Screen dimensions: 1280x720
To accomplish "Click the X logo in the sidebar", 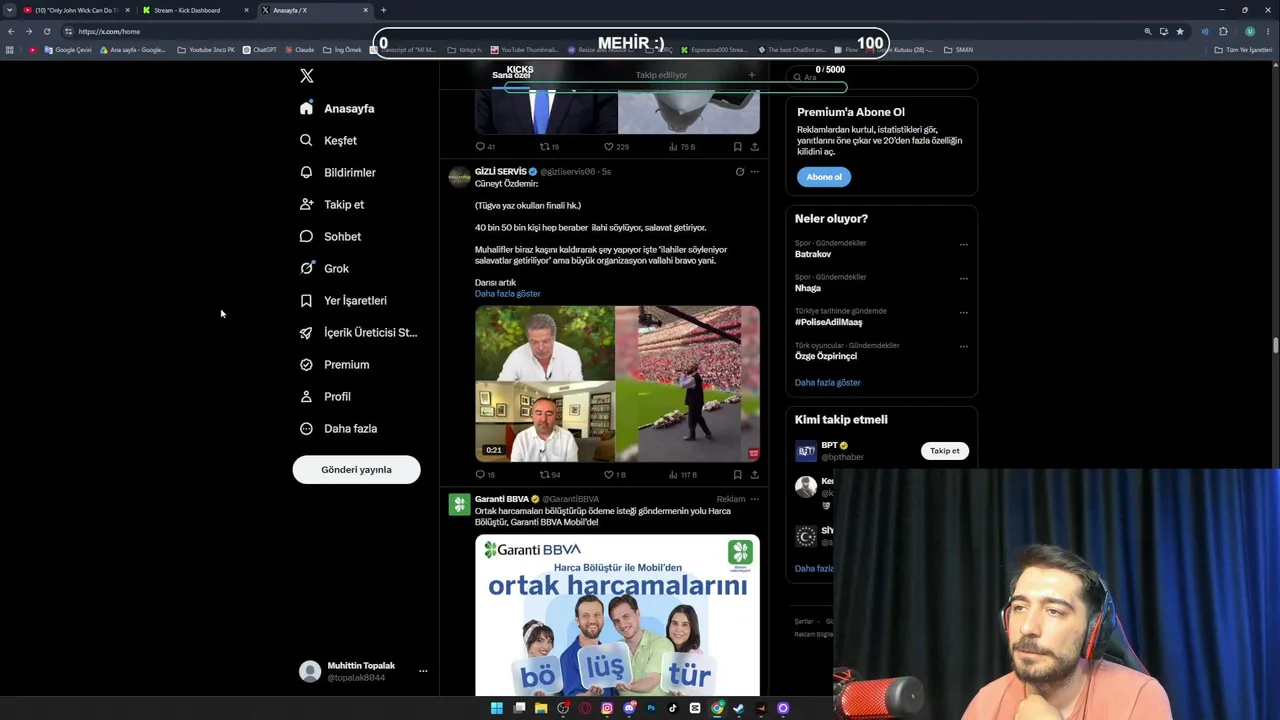I will click(307, 76).
